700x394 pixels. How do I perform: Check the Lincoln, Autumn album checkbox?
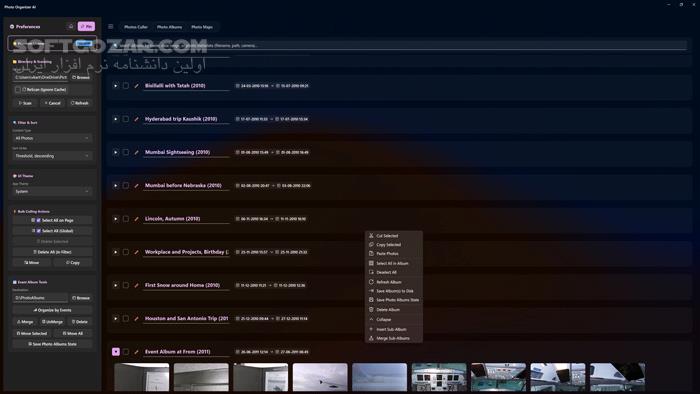pos(126,219)
